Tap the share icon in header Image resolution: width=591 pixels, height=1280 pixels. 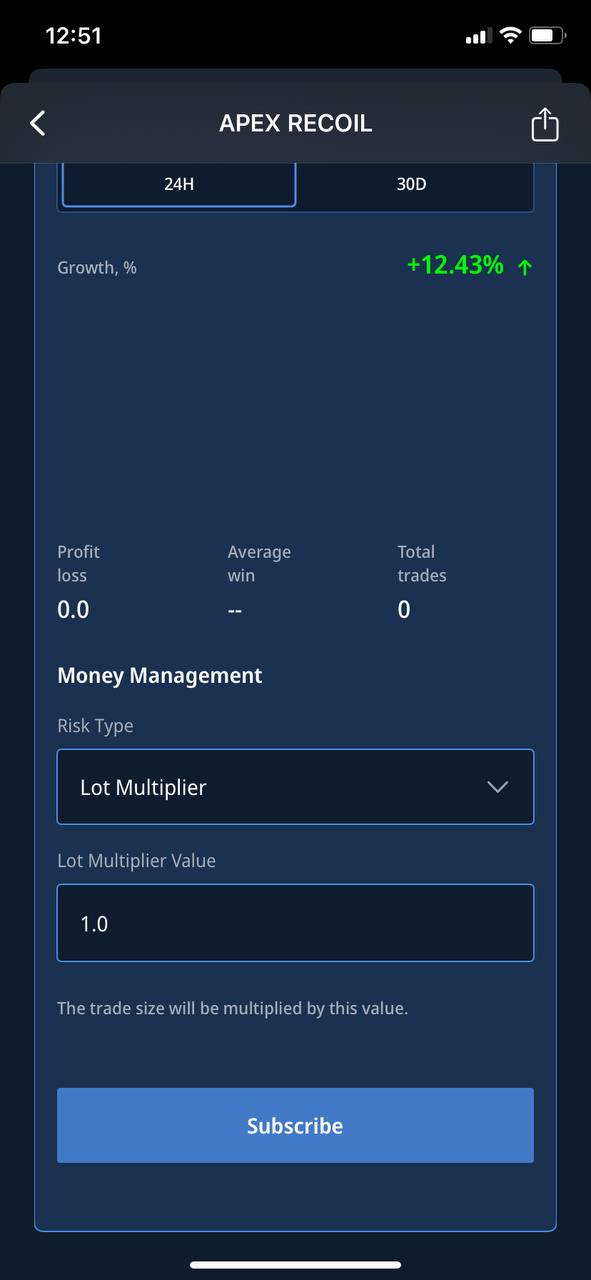click(x=545, y=124)
